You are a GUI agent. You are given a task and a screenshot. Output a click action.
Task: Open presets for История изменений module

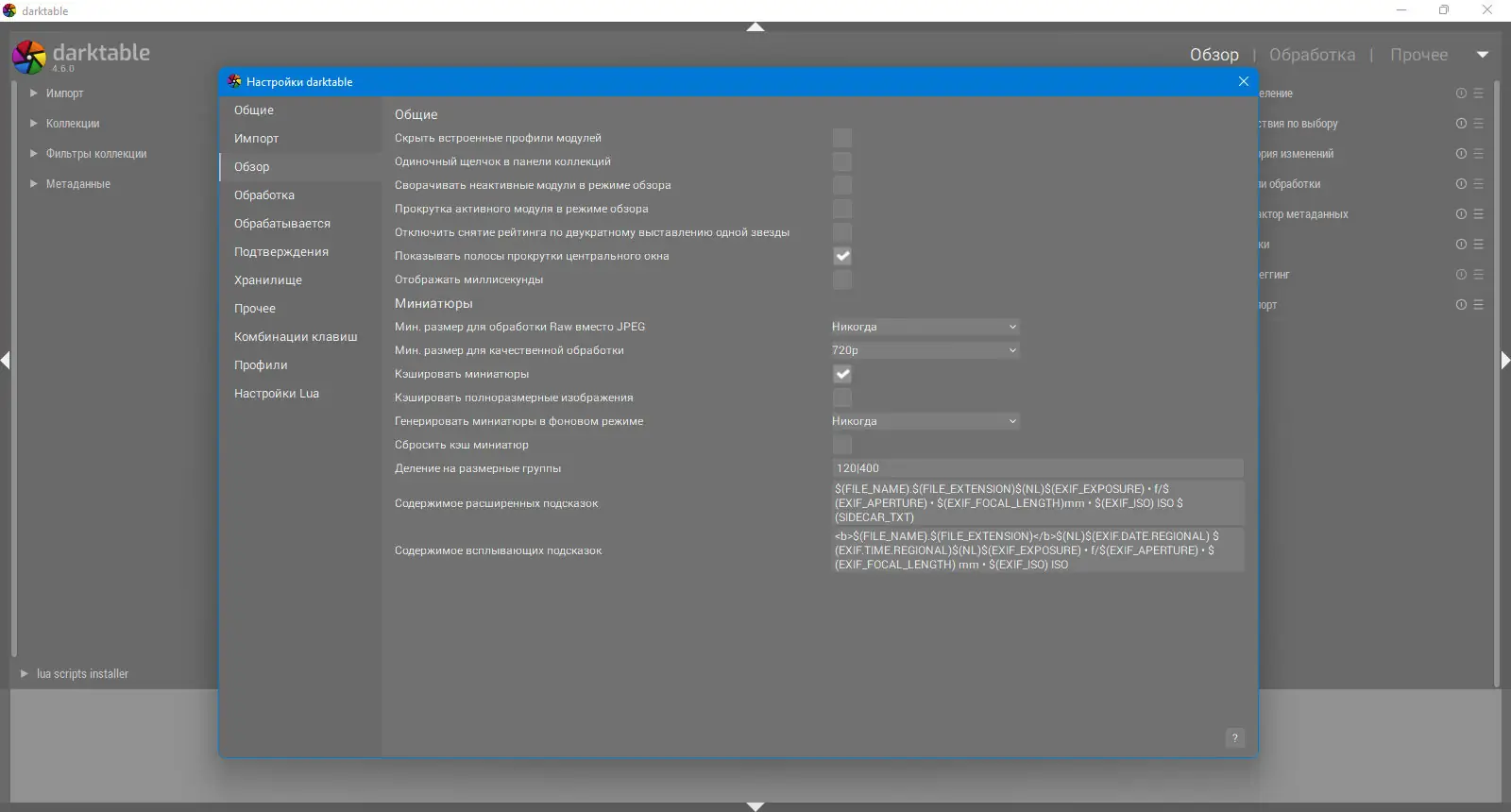coord(1478,154)
